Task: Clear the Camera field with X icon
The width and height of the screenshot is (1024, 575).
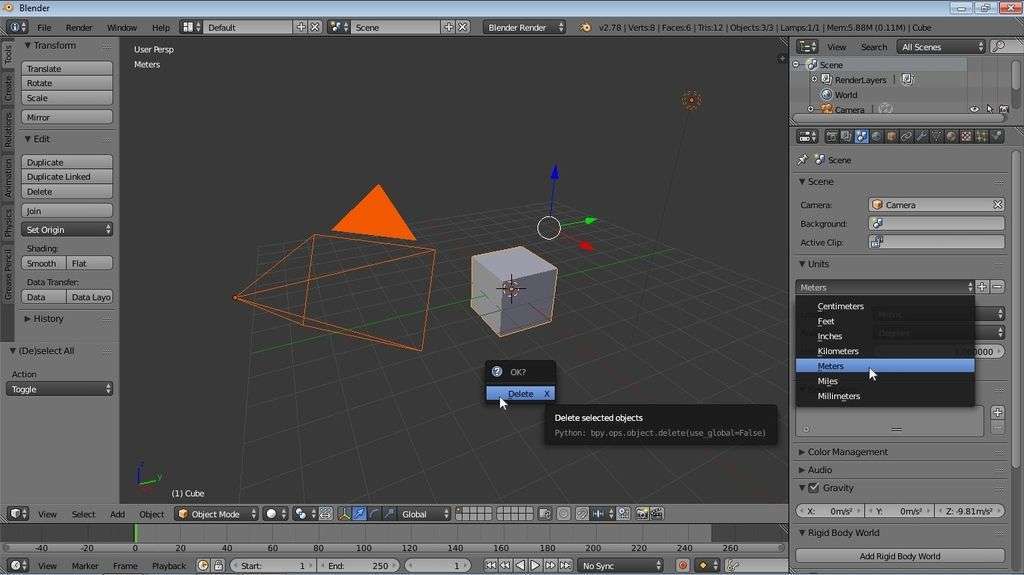Action: pyautogui.click(x=997, y=205)
